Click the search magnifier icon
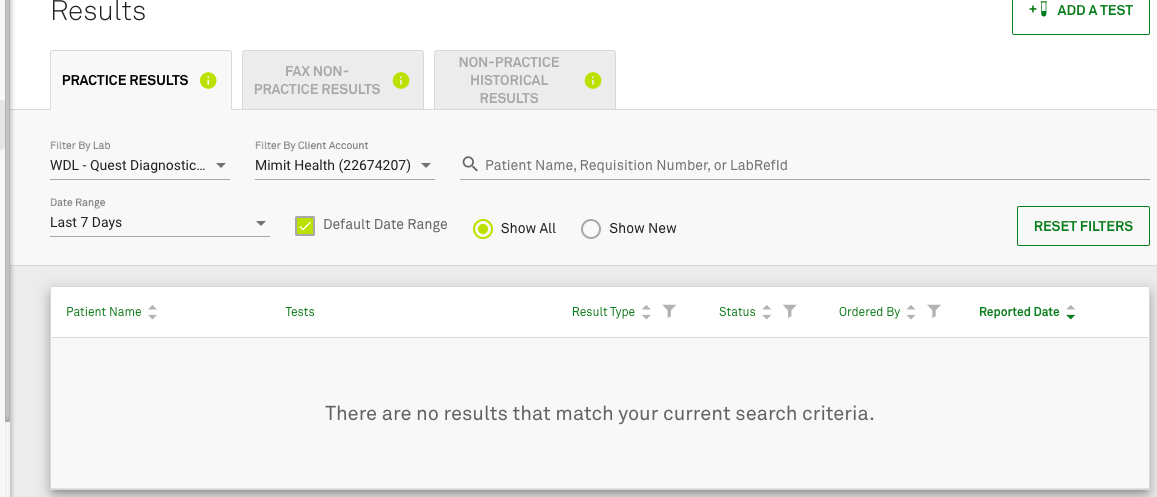Viewport: 1157px width, 497px height. (x=469, y=164)
